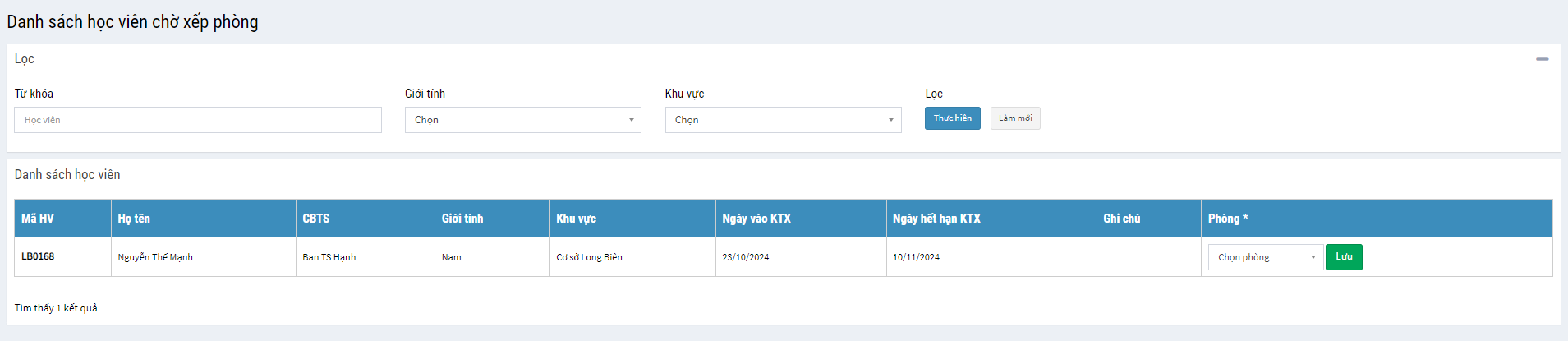Screen dimensions: 1568x341
Task: Click the Giới tính table column header
Action: click(x=462, y=219)
